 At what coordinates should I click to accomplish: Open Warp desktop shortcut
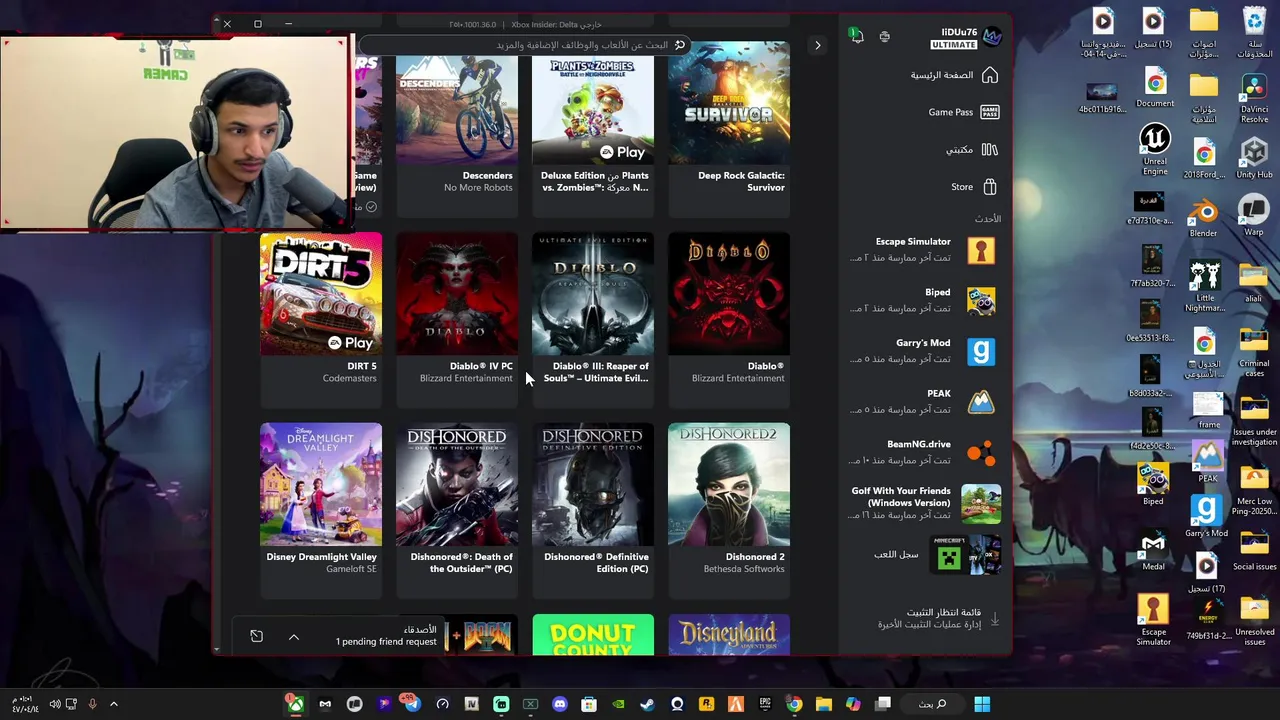click(1254, 217)
